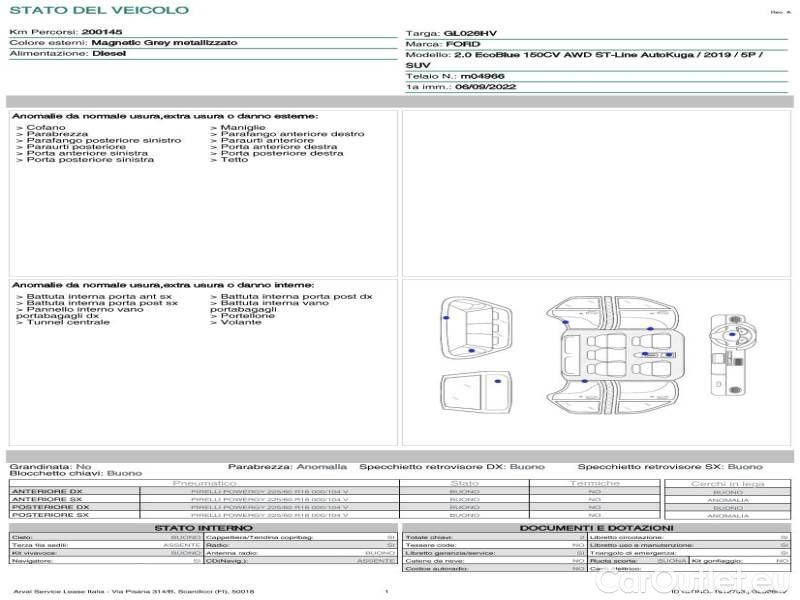Select "Battuta interna porta post dx" entry

(296, 296)
